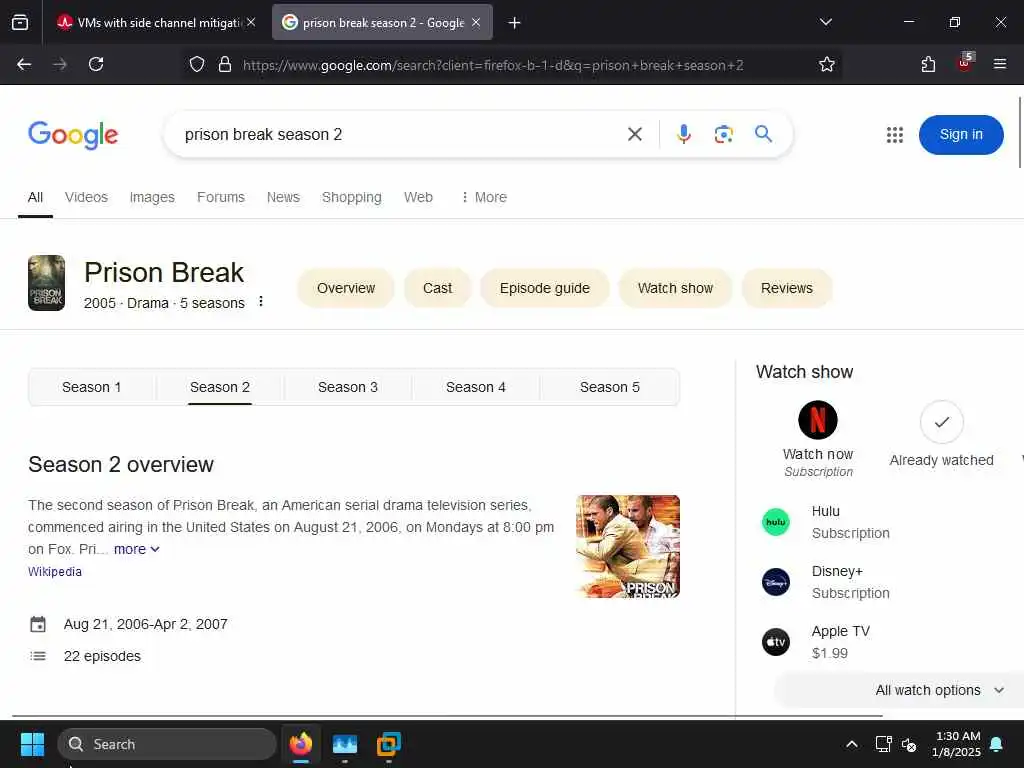
Task: Open the tracking protection shield icon
Action: tap(197, 64)
